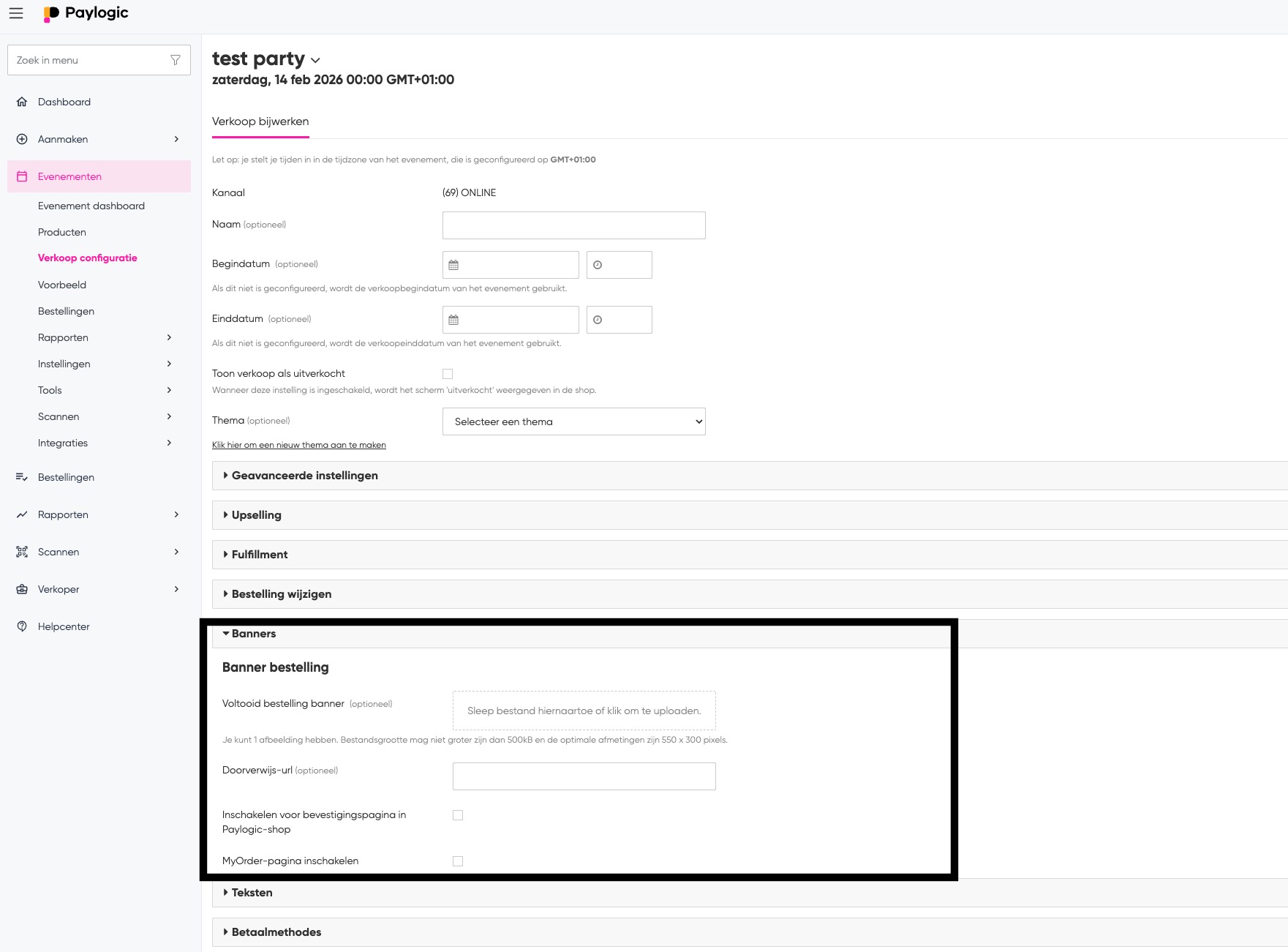This screenshot has width=1288, height=952.
Task: Open the test party event title dropdown
Action: (x=315, y=60)
